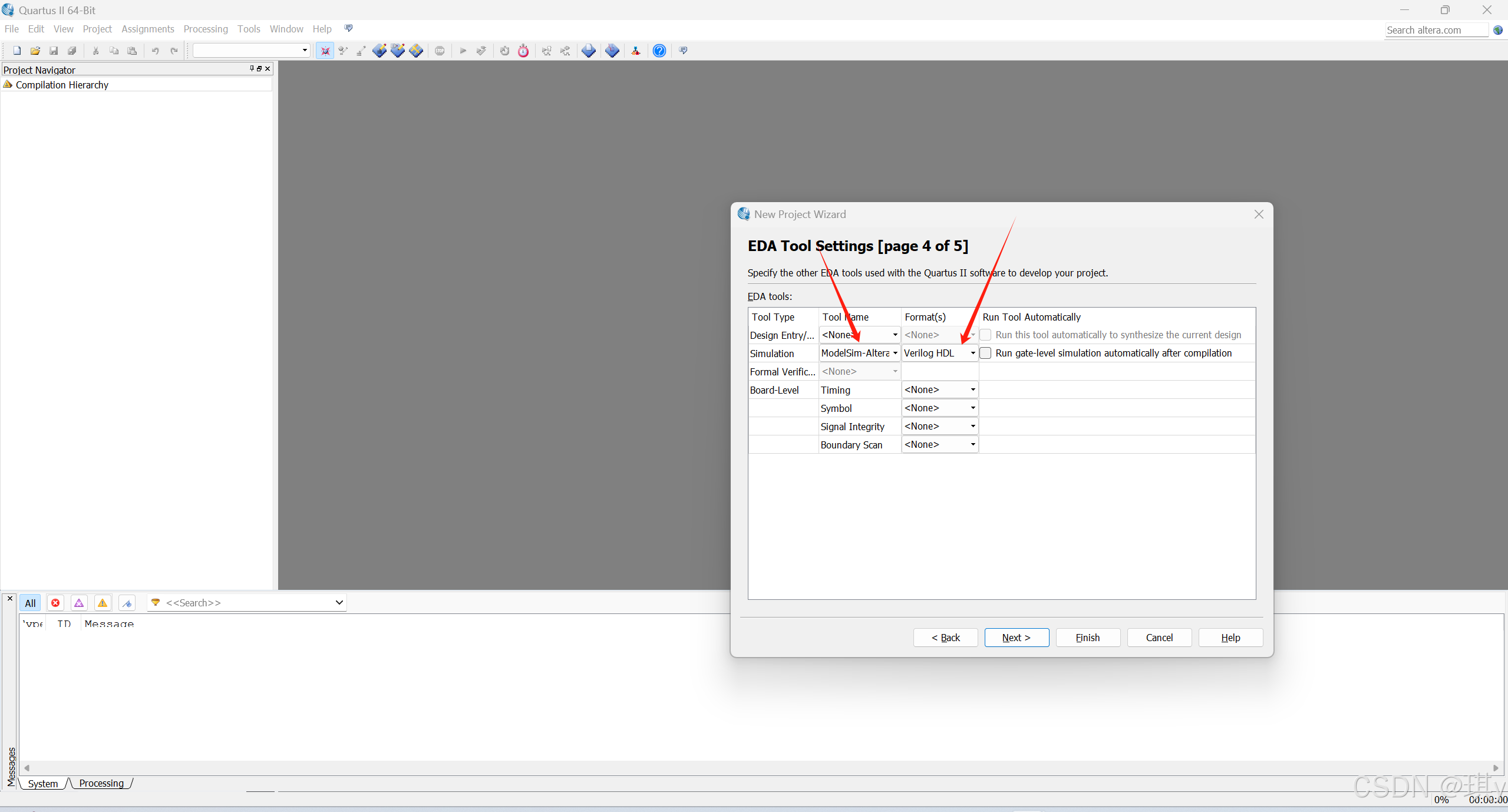Click the Finish button
This screenshot has height=812, width=1508.
tap(1087, 638)
